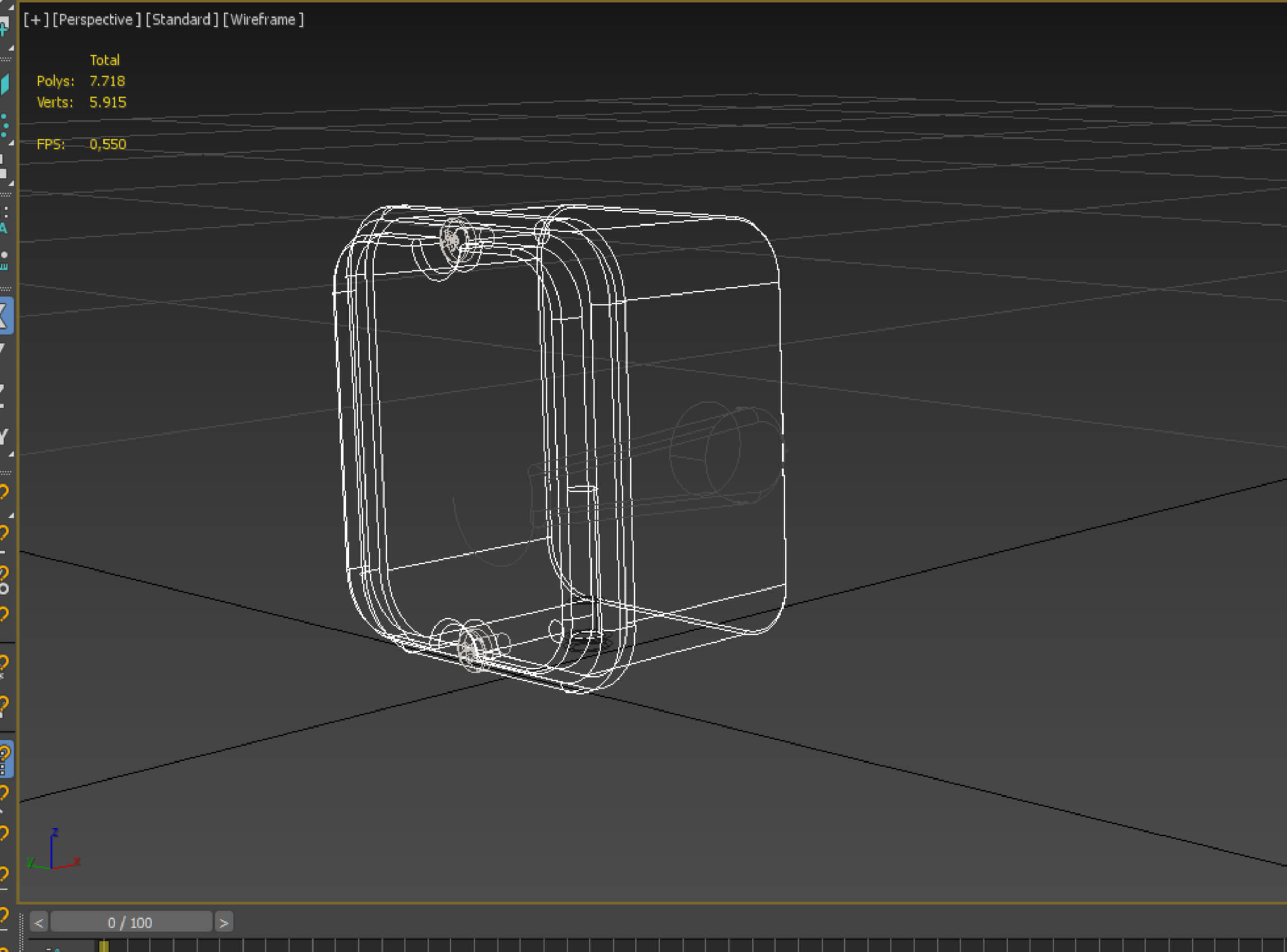Click the cyan letter A tool icon
The width and height of the screenshot is (1287, 952).
pyautogui.click(x=4, y=228)
